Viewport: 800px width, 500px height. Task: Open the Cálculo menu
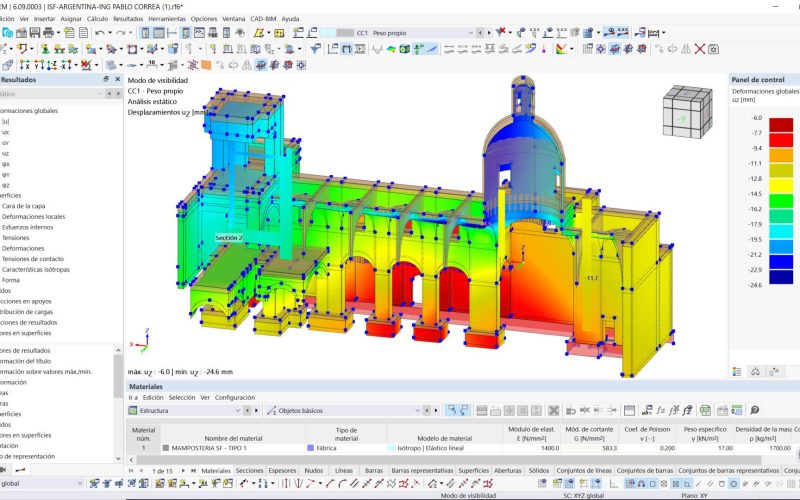[97, 19]
